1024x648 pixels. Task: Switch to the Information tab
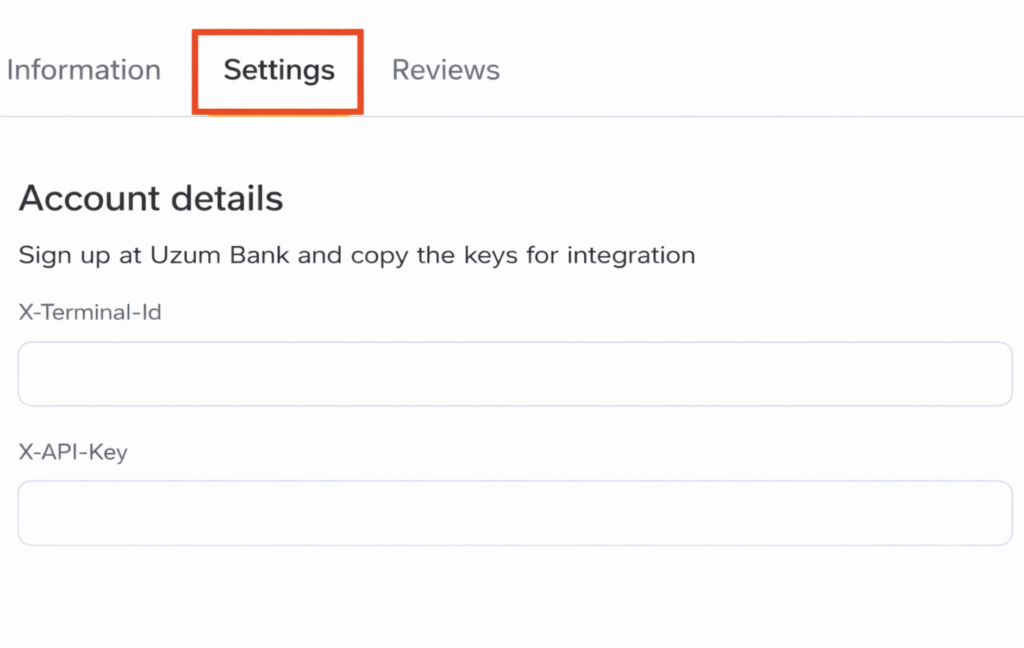[x=83, y=70]
